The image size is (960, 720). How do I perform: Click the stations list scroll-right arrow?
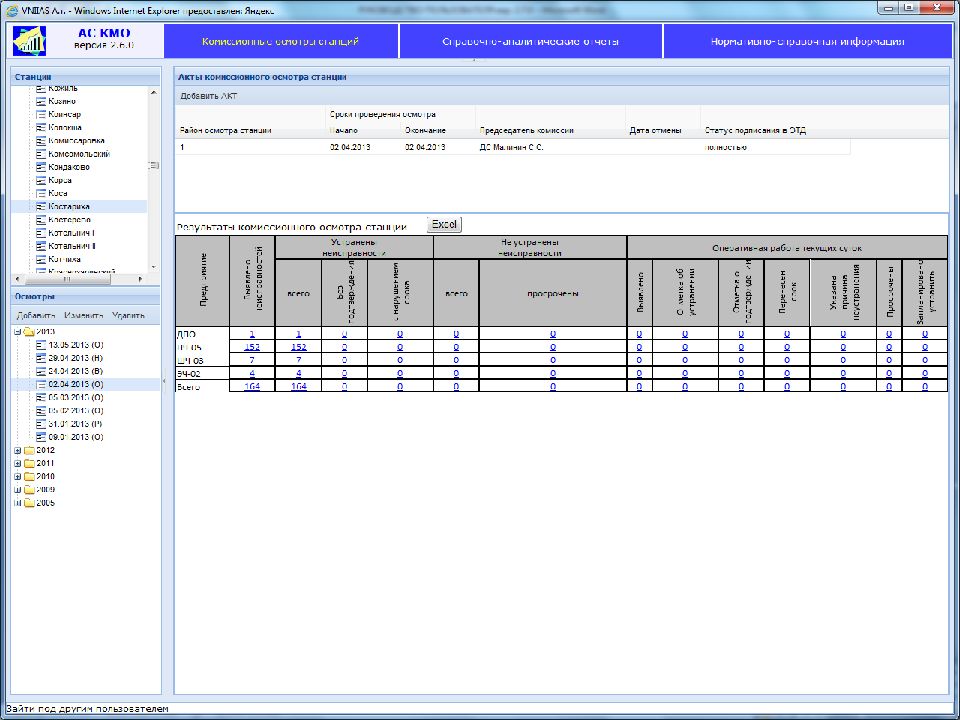pos(141,279)
